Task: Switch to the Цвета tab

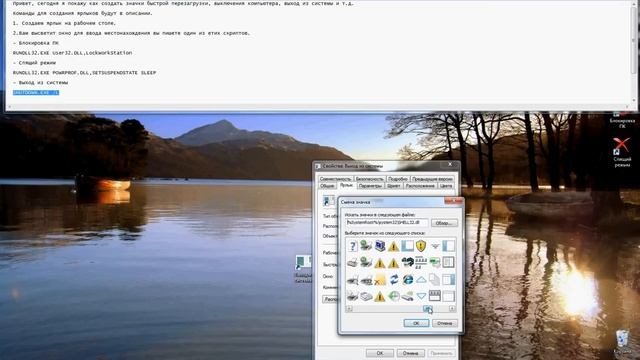Action: [446, 186]
